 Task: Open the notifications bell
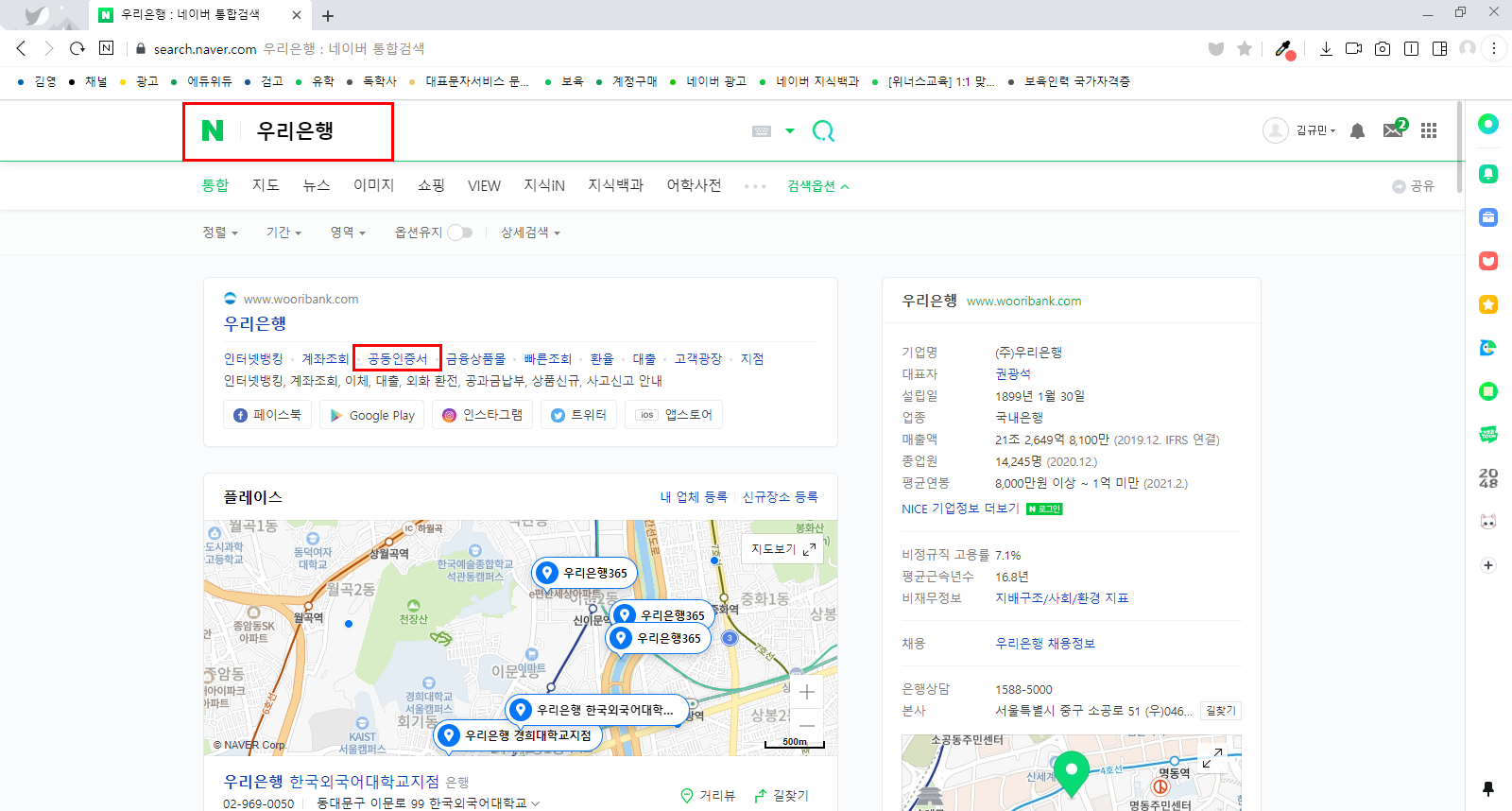[1357, 130]
